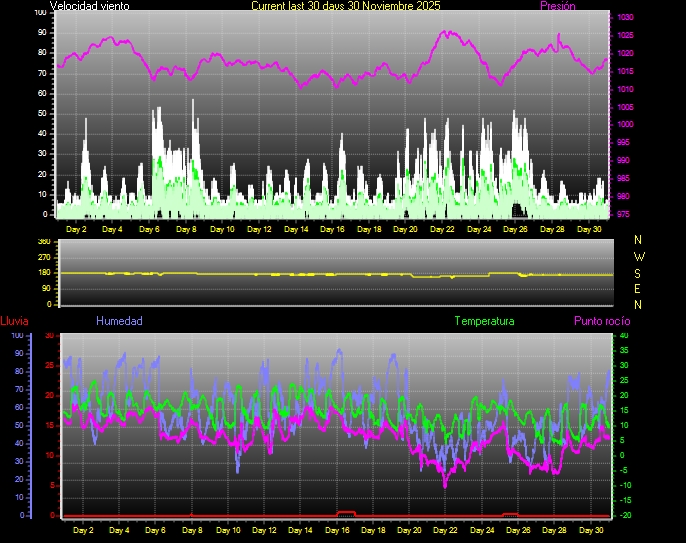Viewport: 686px width, 543px height.
Task: Click the 'E' wind direction letter
Action: coord(639,288)
